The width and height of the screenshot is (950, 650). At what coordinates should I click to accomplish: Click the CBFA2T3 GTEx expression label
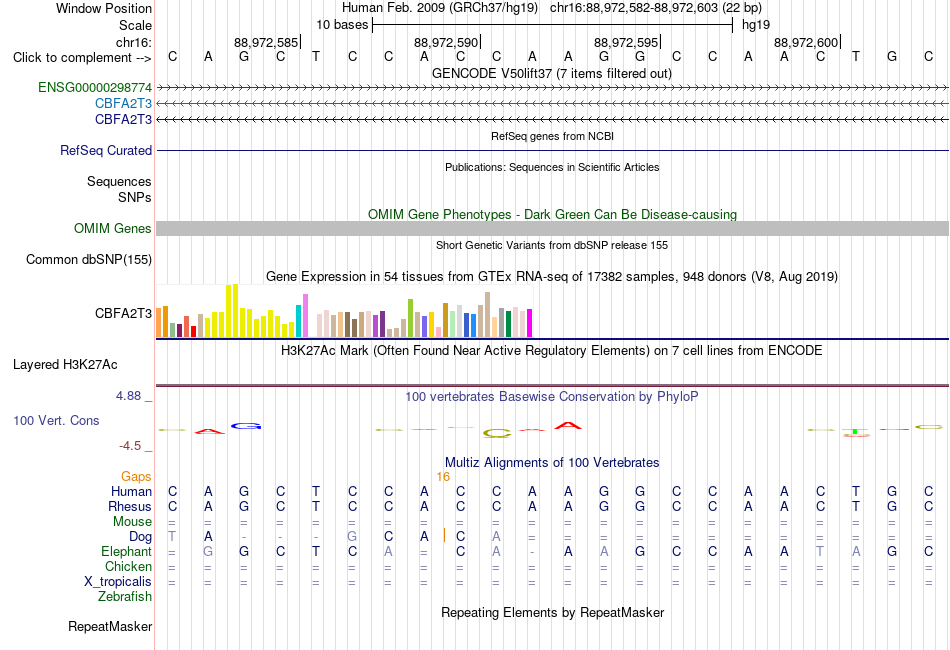coord(123,313)
